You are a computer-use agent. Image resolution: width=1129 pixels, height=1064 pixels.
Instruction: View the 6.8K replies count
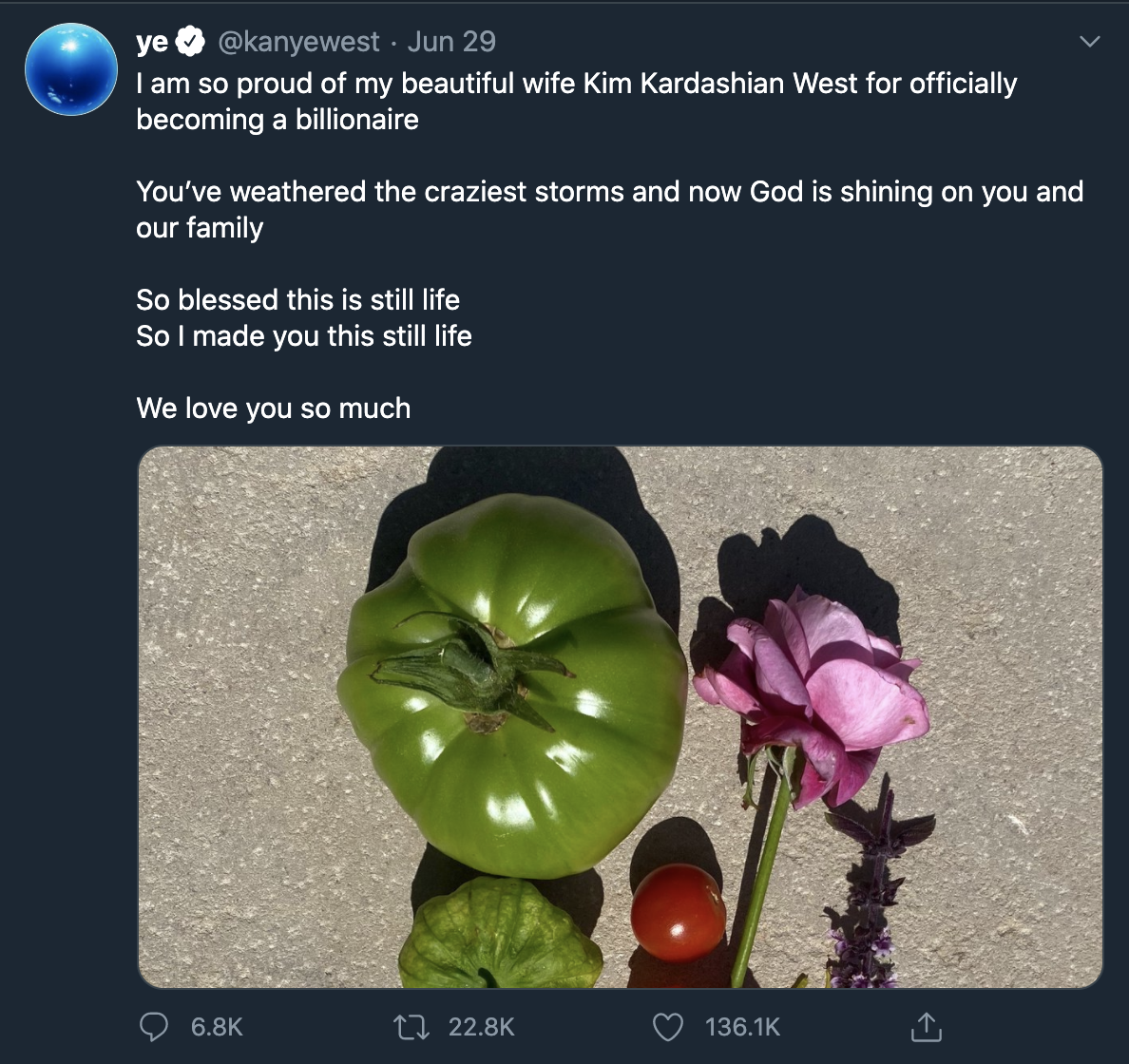[217, 1027]
